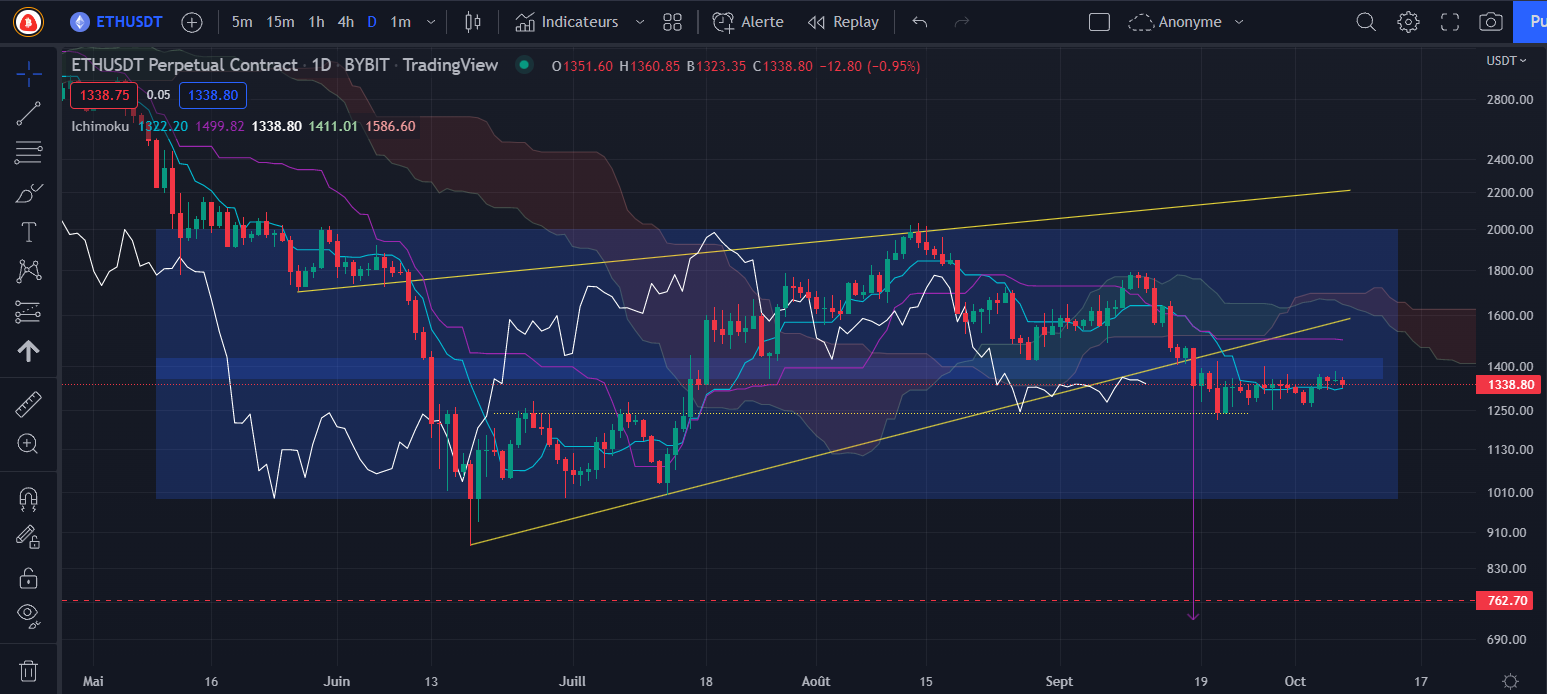Viewport: 1547px width, 694px height.
Task: Select the Fibonacci retracement tool
Action: [28, 152]
